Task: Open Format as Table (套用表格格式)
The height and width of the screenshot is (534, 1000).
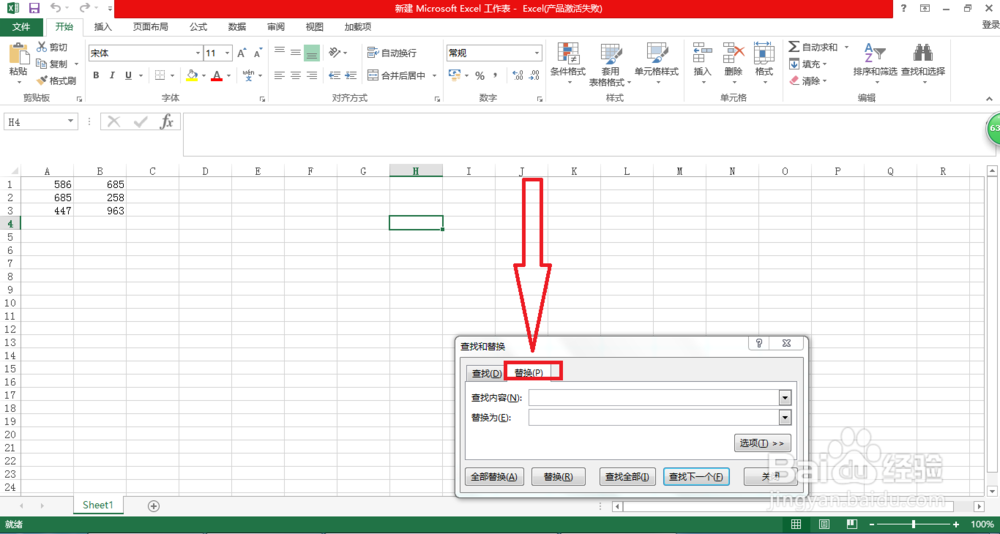Action: click(x=610, y=65)
